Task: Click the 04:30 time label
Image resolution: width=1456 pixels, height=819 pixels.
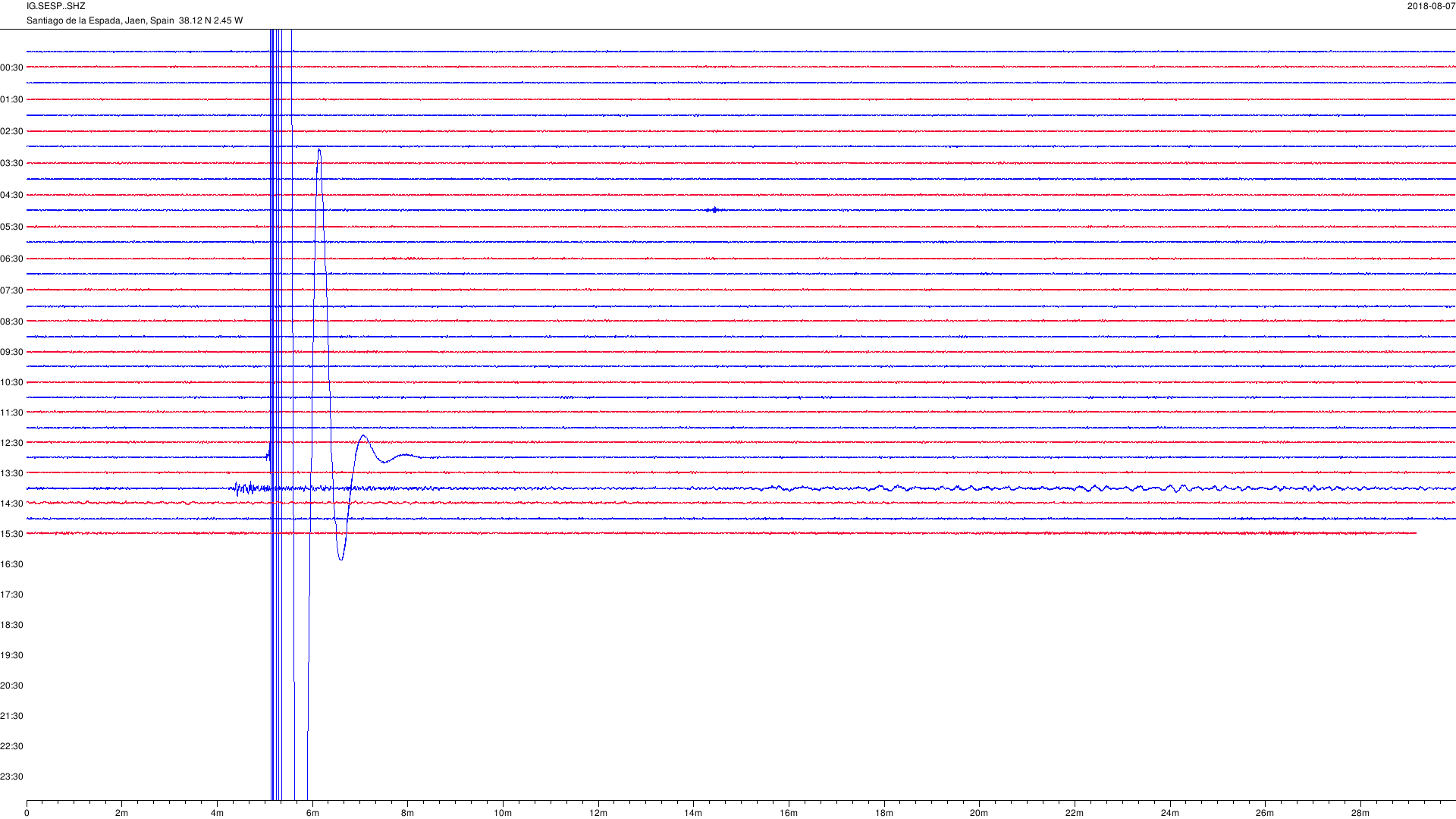Action: pos(11,195)
